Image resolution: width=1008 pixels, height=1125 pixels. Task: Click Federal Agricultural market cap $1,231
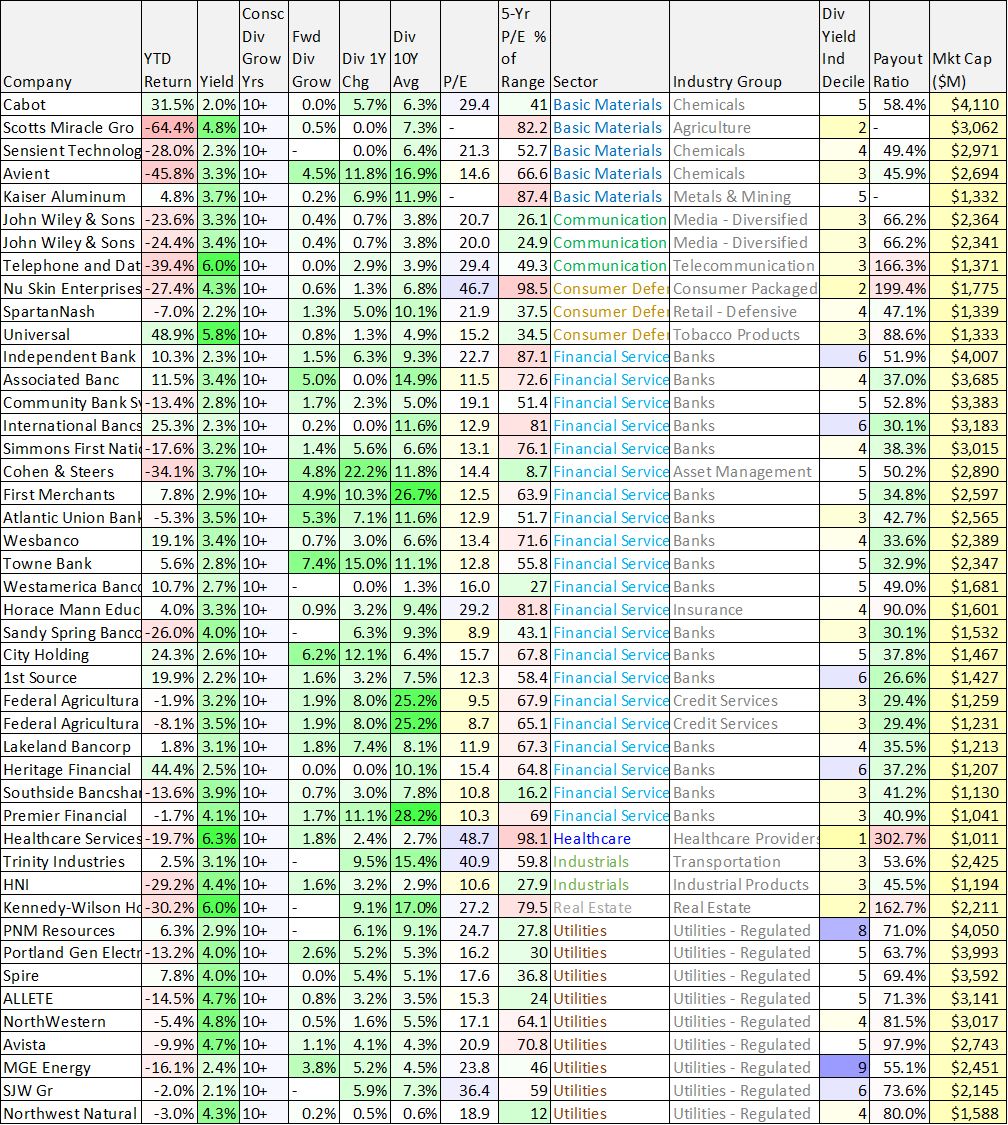click(968, 723)
